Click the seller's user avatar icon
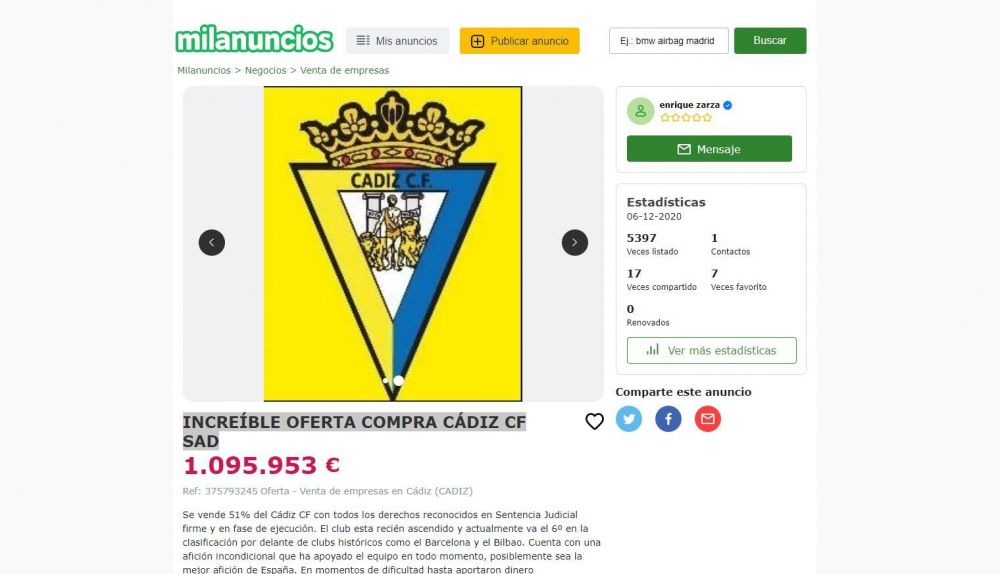The image size is (1000, 574). [640, 111]
